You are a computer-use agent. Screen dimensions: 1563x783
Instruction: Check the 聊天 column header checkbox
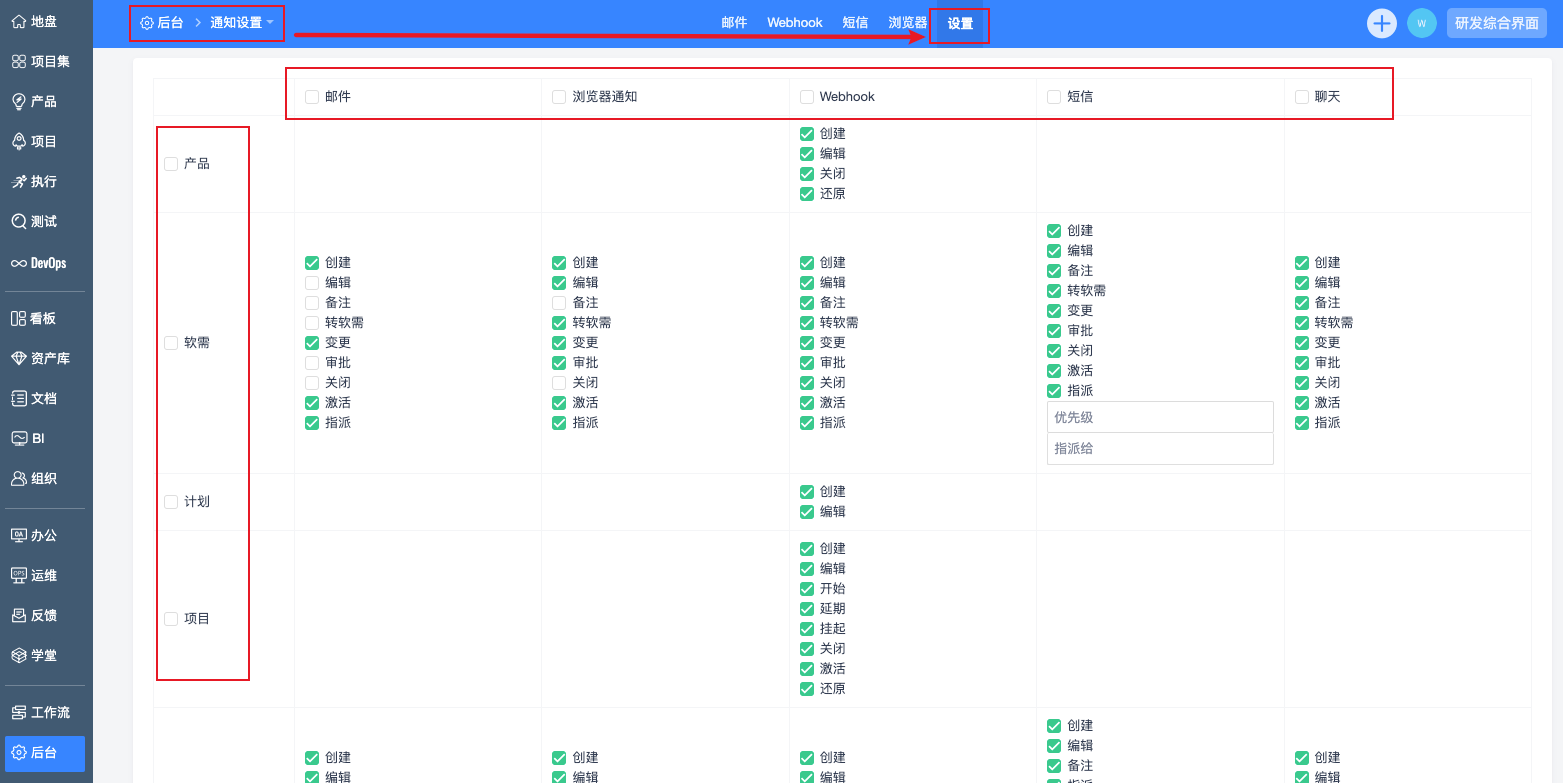[x=1302, y=97]
